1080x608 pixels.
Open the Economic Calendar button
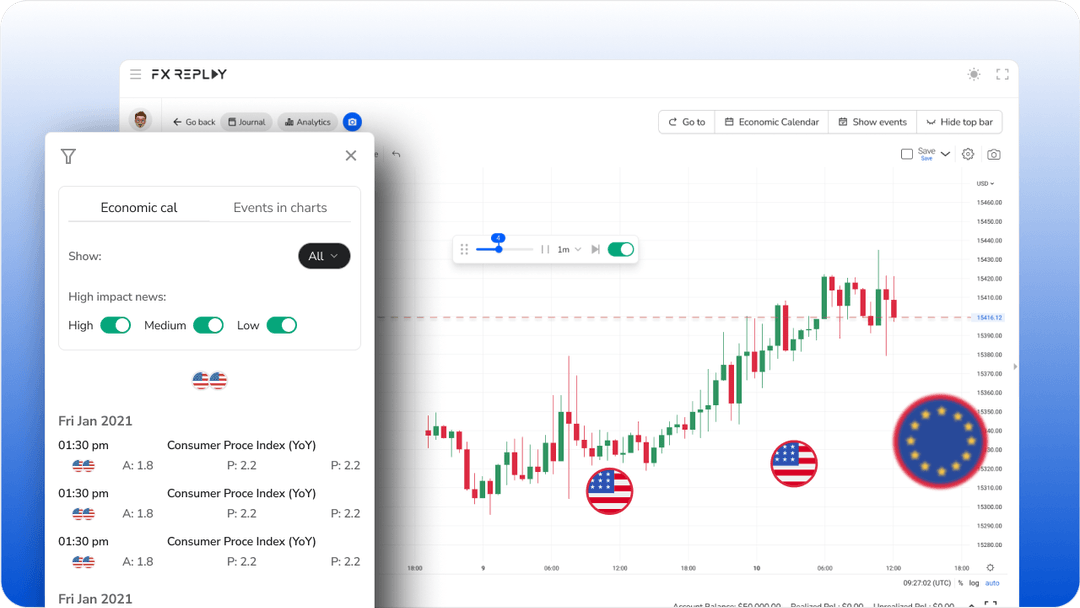click(771, 121)
